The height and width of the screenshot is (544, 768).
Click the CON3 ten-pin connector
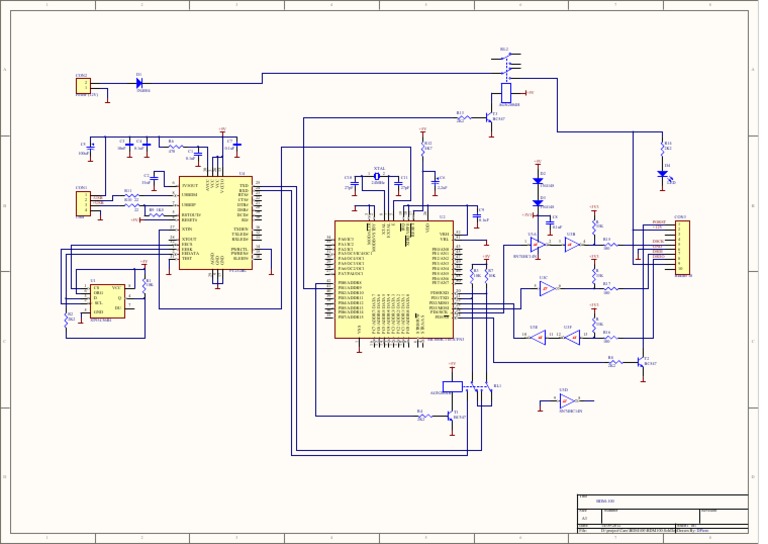(682, 247)
